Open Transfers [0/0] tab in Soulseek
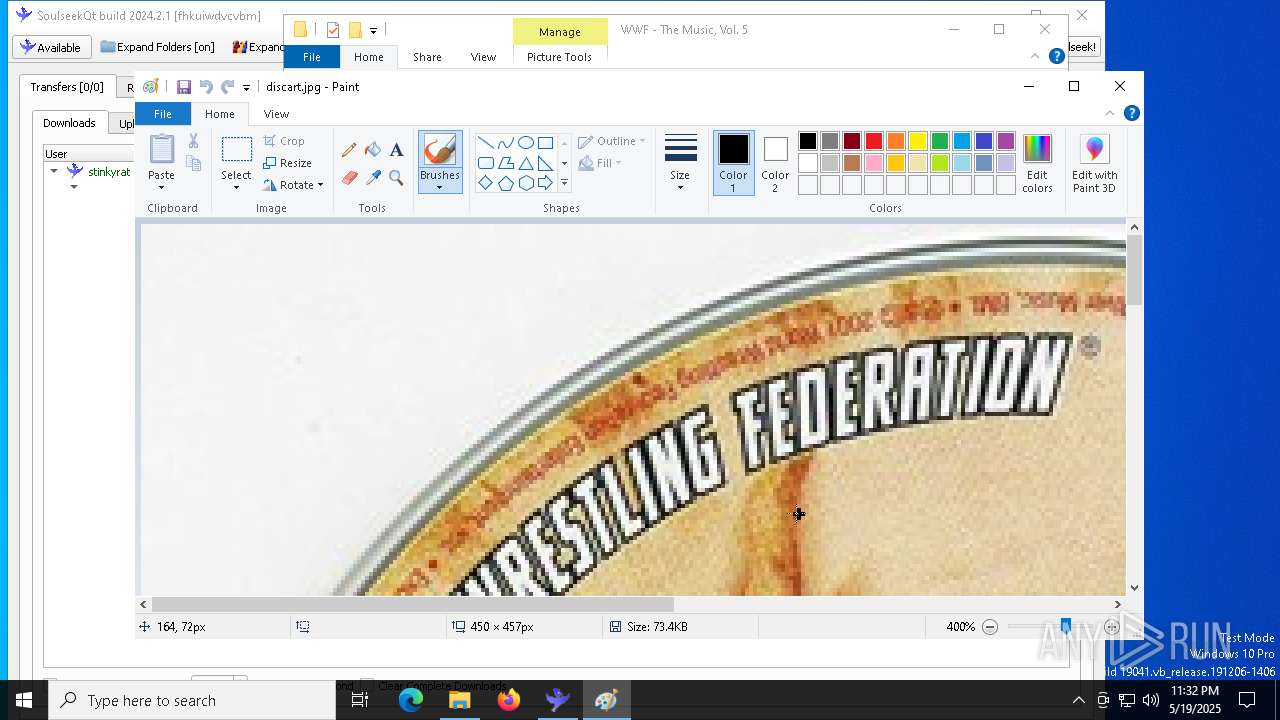1280x720 pixels. (67, 87)
